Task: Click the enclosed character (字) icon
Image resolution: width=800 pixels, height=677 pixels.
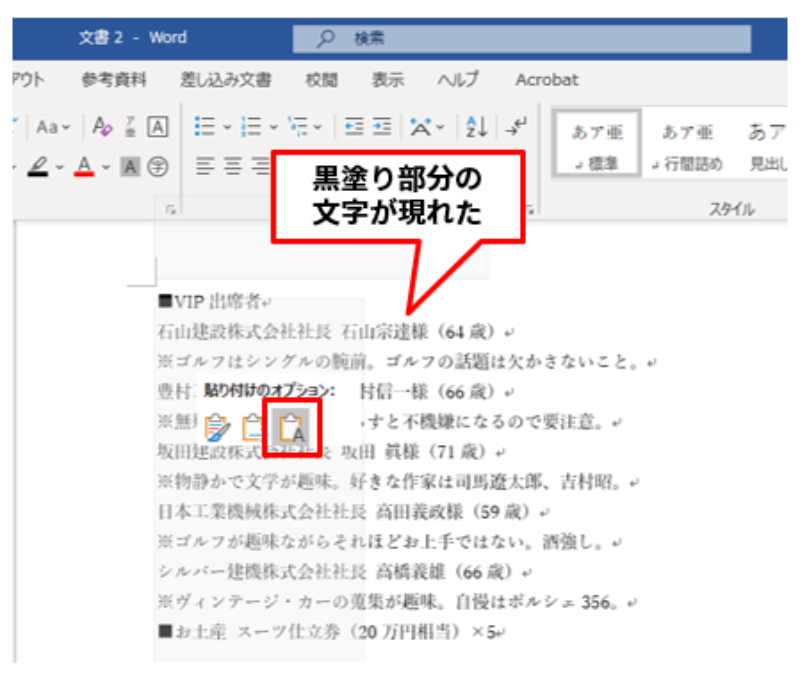Action: (x=157, y=166)
